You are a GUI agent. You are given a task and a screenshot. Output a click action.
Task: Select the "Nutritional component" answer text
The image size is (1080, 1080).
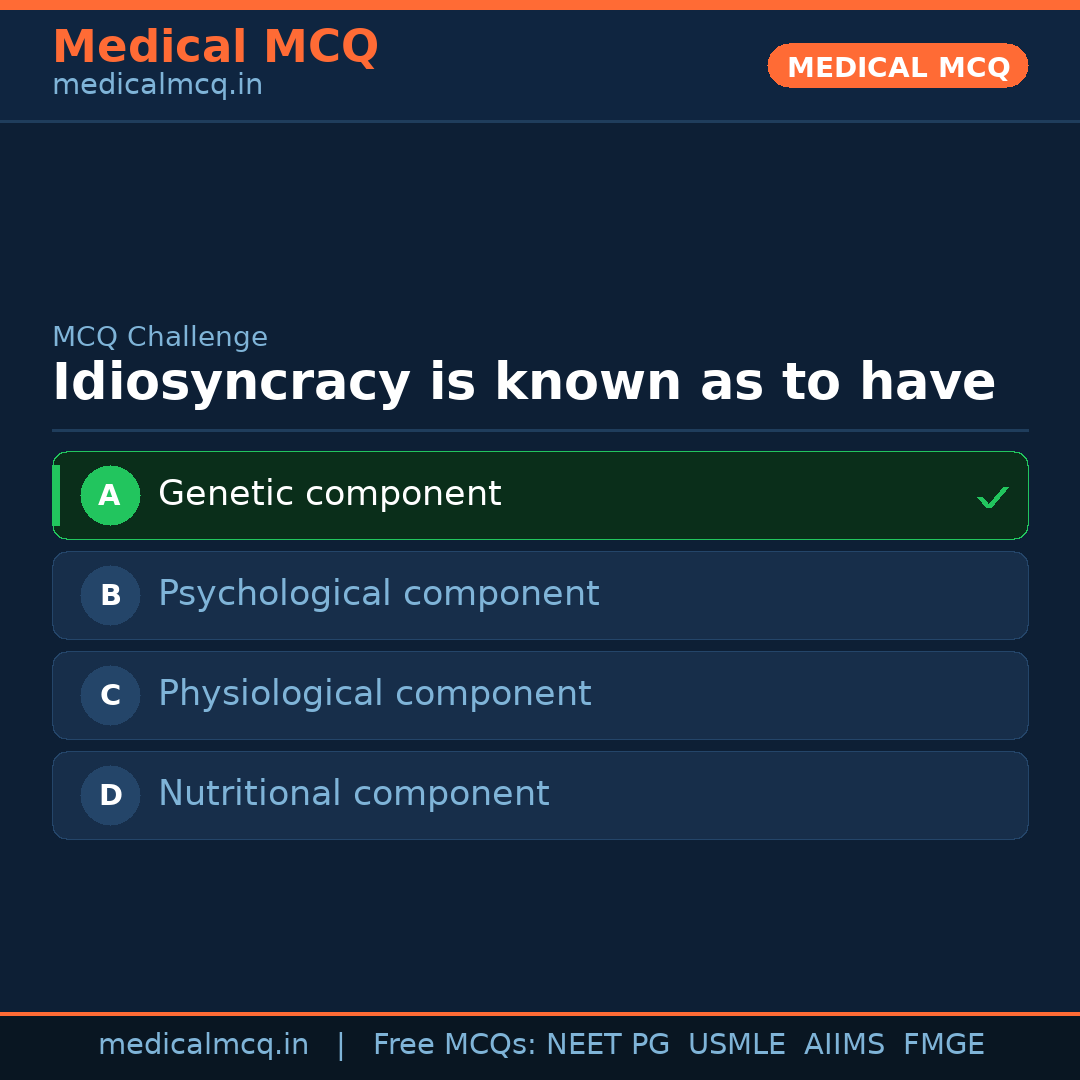(x=353, y=794)
